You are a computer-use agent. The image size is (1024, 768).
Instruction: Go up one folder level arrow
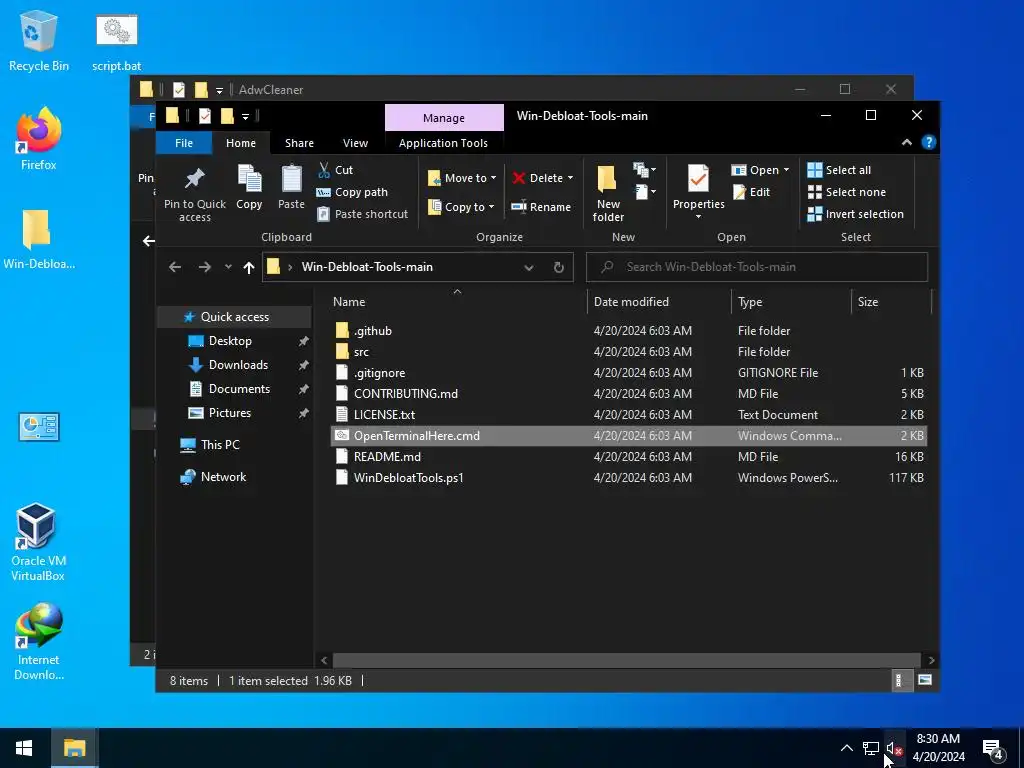click(248, 267)
